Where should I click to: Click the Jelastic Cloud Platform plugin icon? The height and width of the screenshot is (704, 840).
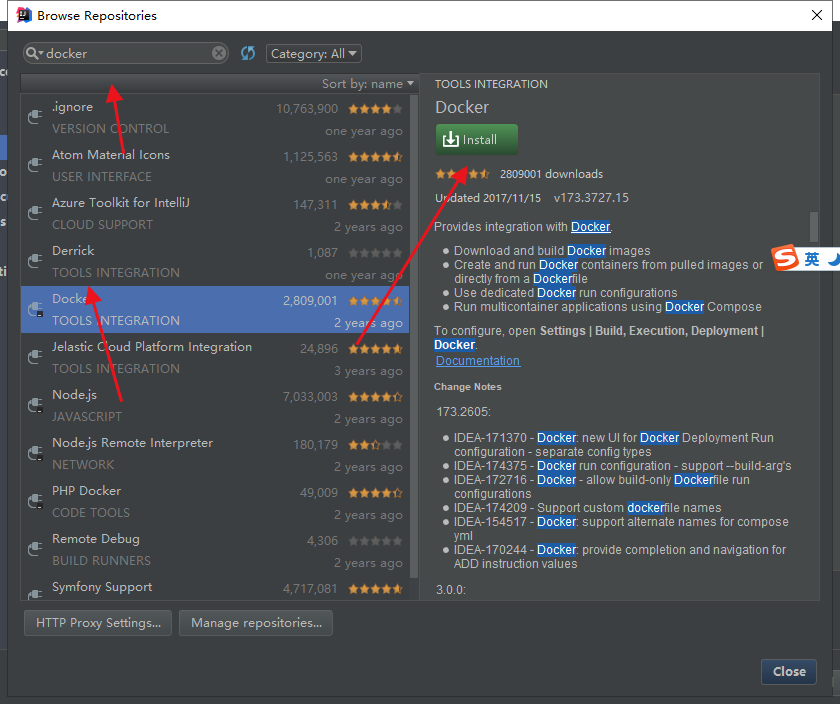tap(35, 356)
